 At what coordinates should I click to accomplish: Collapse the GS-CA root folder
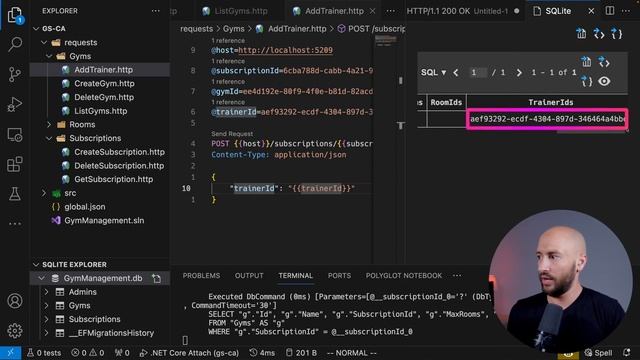(36, 29)
